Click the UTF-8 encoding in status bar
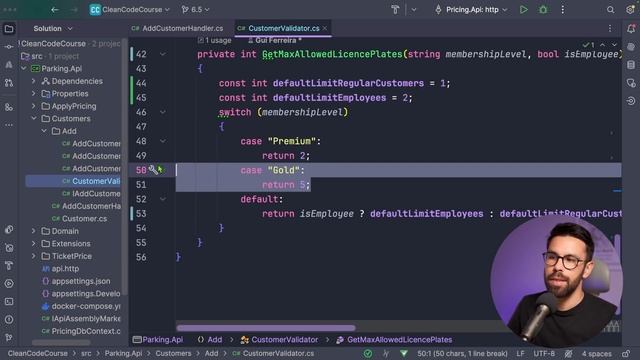Screen dimensions: 640x360 tap(544, 353)
